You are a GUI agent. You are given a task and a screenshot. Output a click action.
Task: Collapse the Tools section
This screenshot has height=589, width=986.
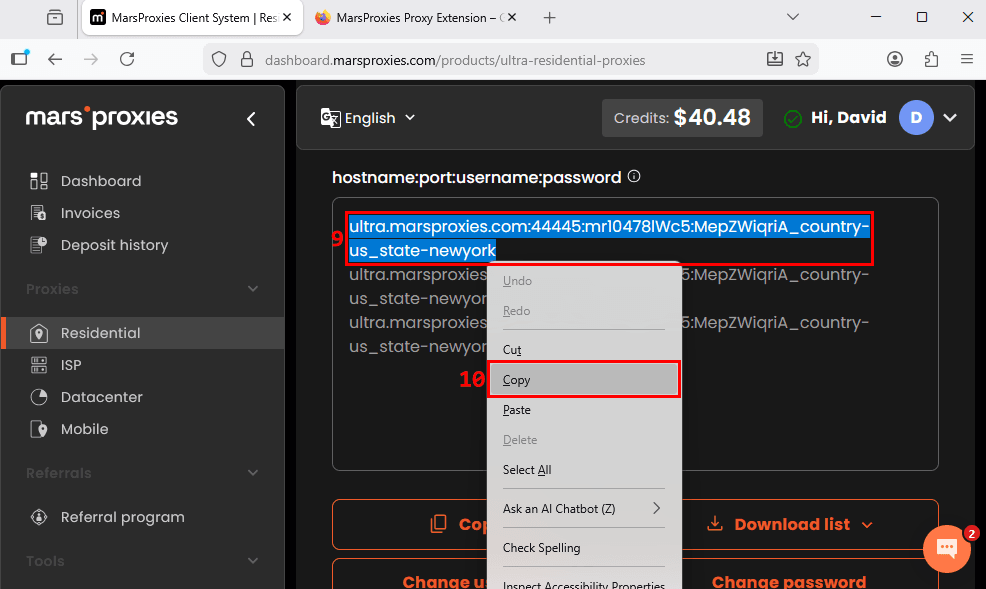[x=253, y=561]
